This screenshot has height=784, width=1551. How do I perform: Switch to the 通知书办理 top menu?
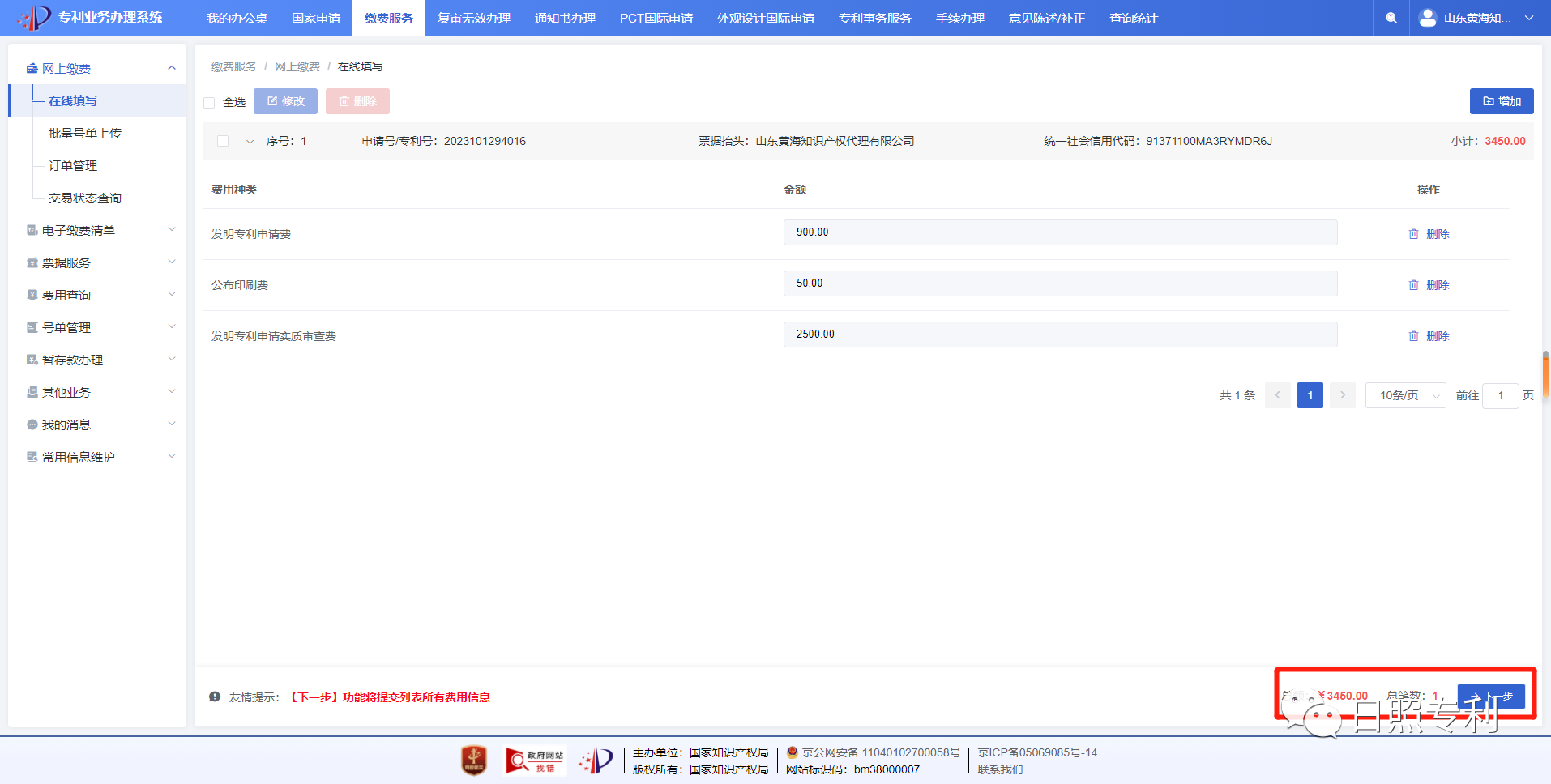pos(565,18)
